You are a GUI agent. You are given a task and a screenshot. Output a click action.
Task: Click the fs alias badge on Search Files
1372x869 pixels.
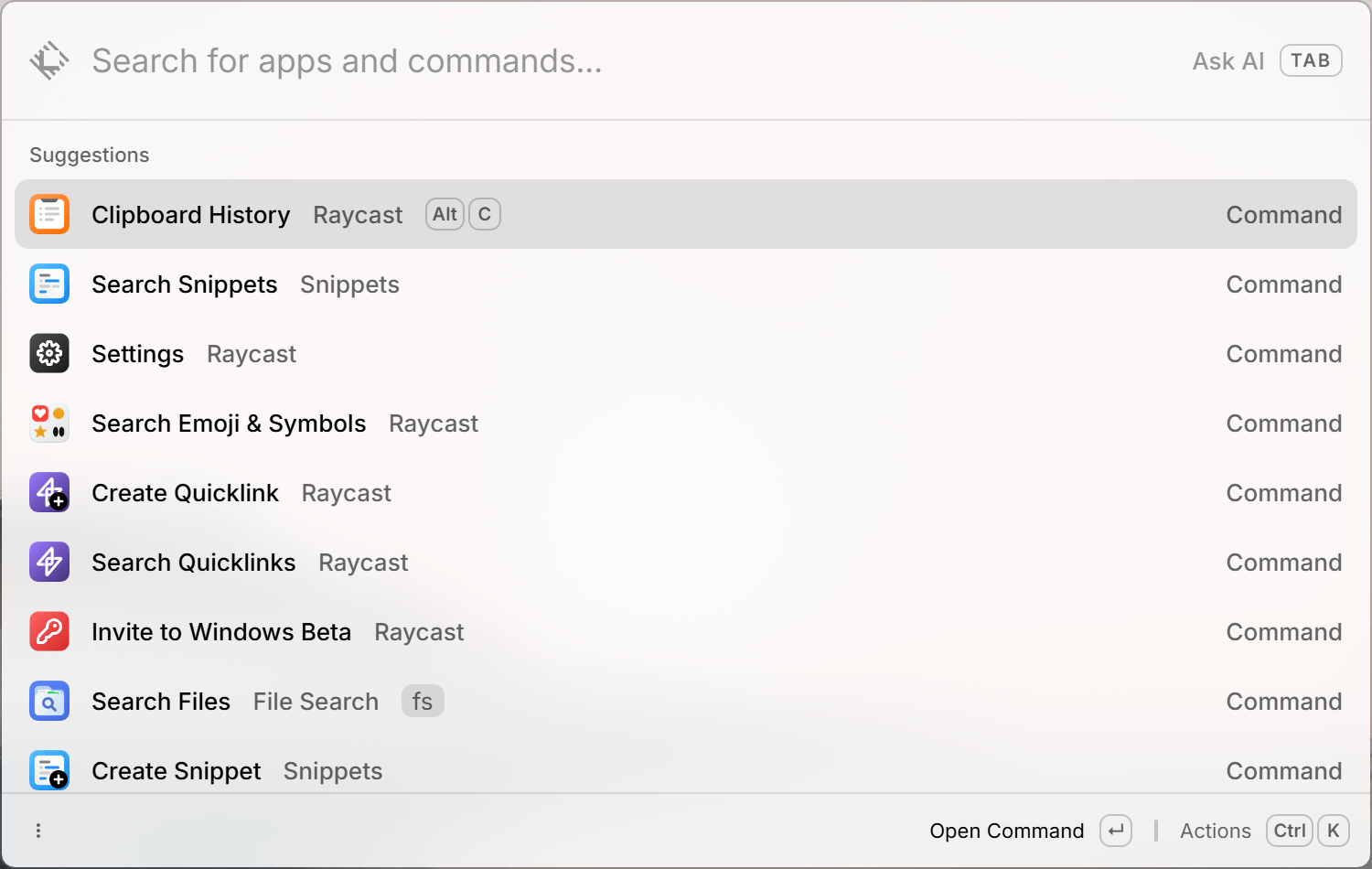(423, 701)
